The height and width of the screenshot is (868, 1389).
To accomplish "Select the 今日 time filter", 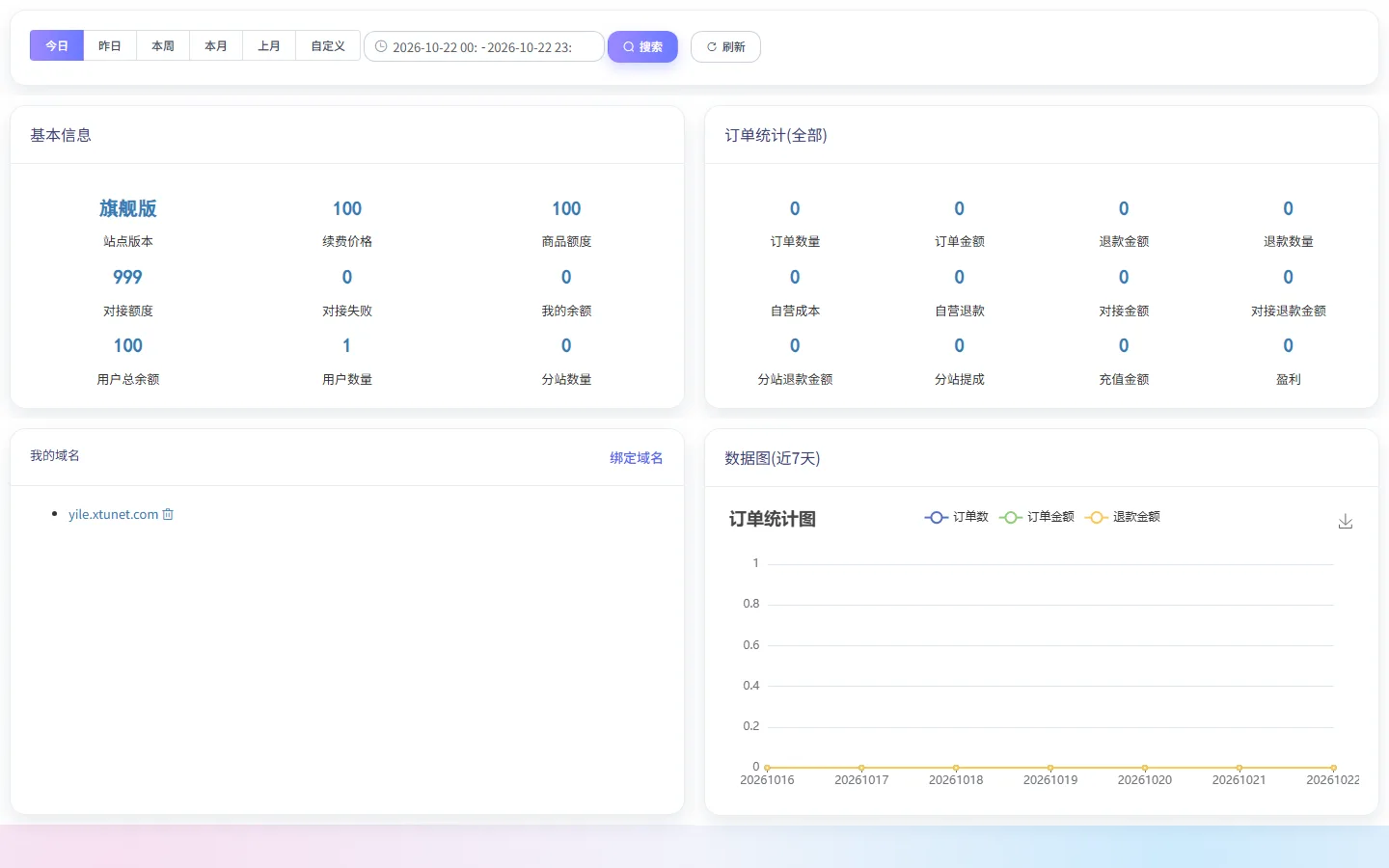I will [57, 45].
